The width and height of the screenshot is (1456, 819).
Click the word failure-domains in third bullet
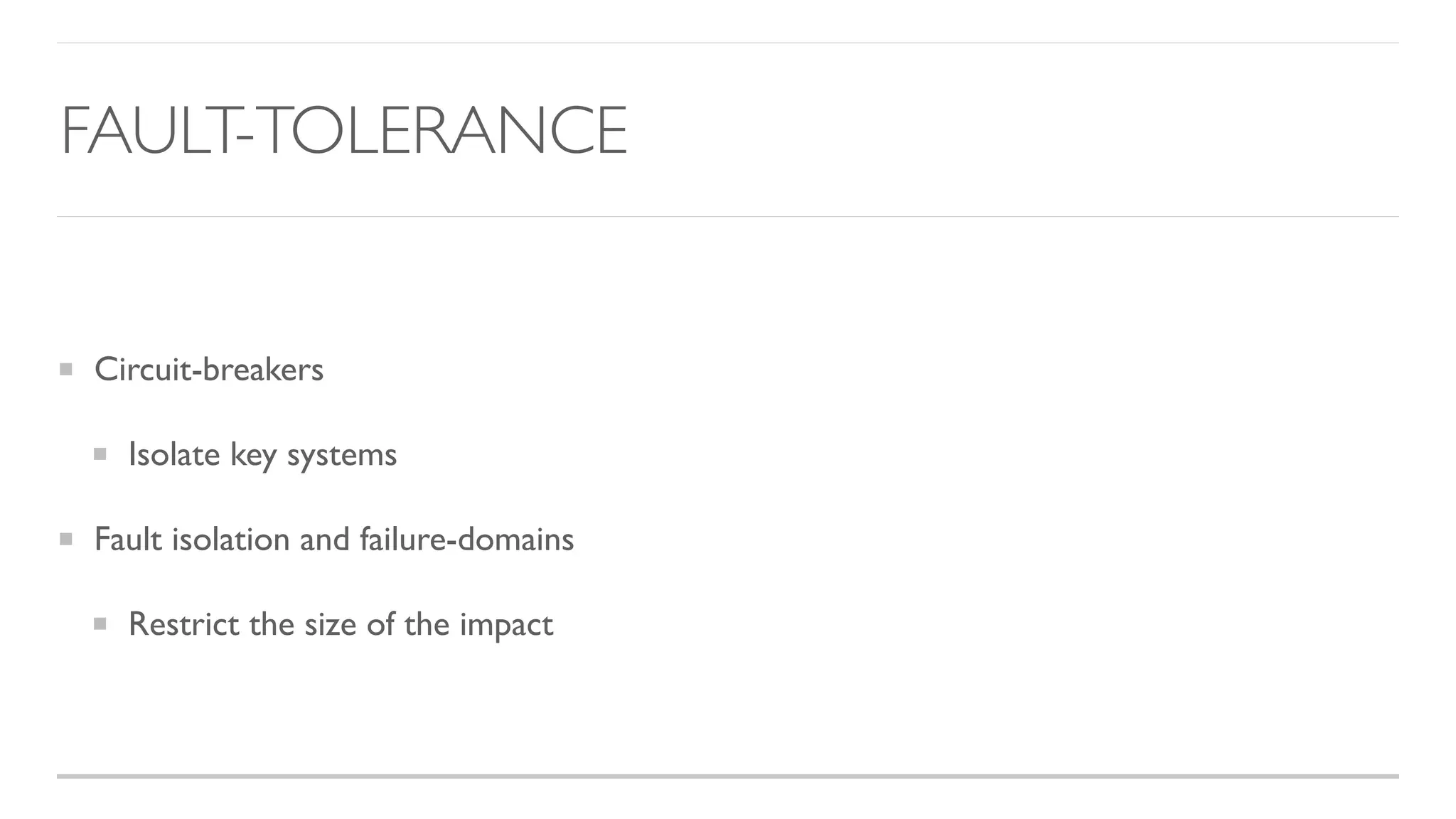pyautogui.click(x=466, y=539)
